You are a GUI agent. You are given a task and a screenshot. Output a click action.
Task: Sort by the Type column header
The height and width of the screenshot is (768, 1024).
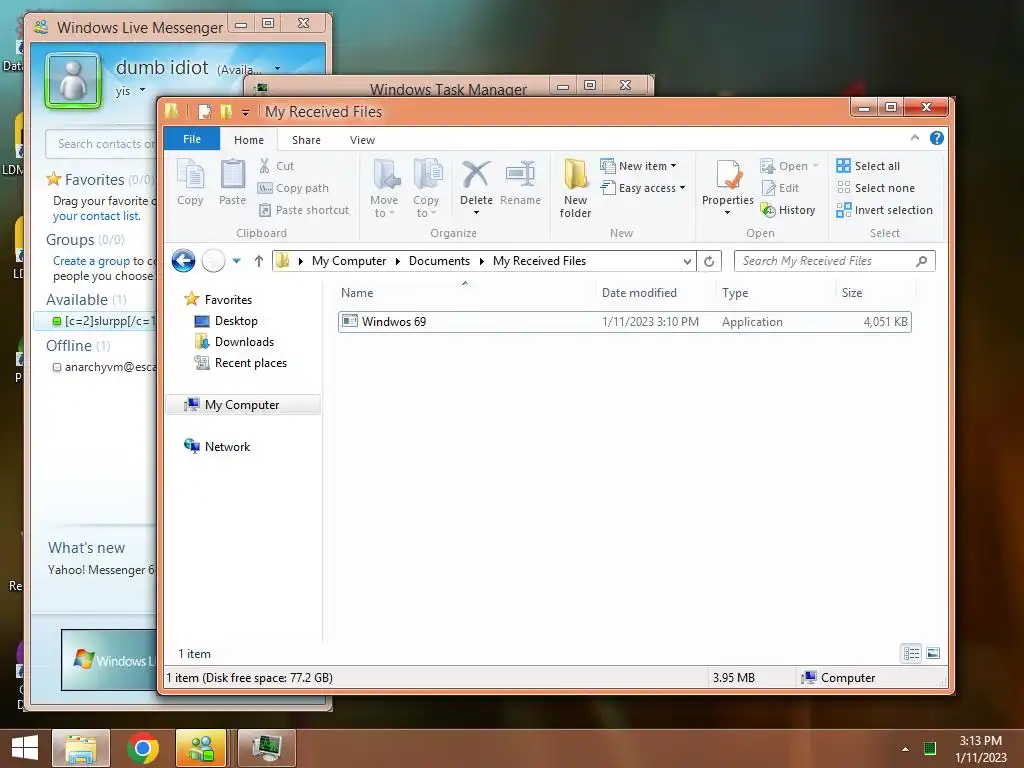point(775,293)
